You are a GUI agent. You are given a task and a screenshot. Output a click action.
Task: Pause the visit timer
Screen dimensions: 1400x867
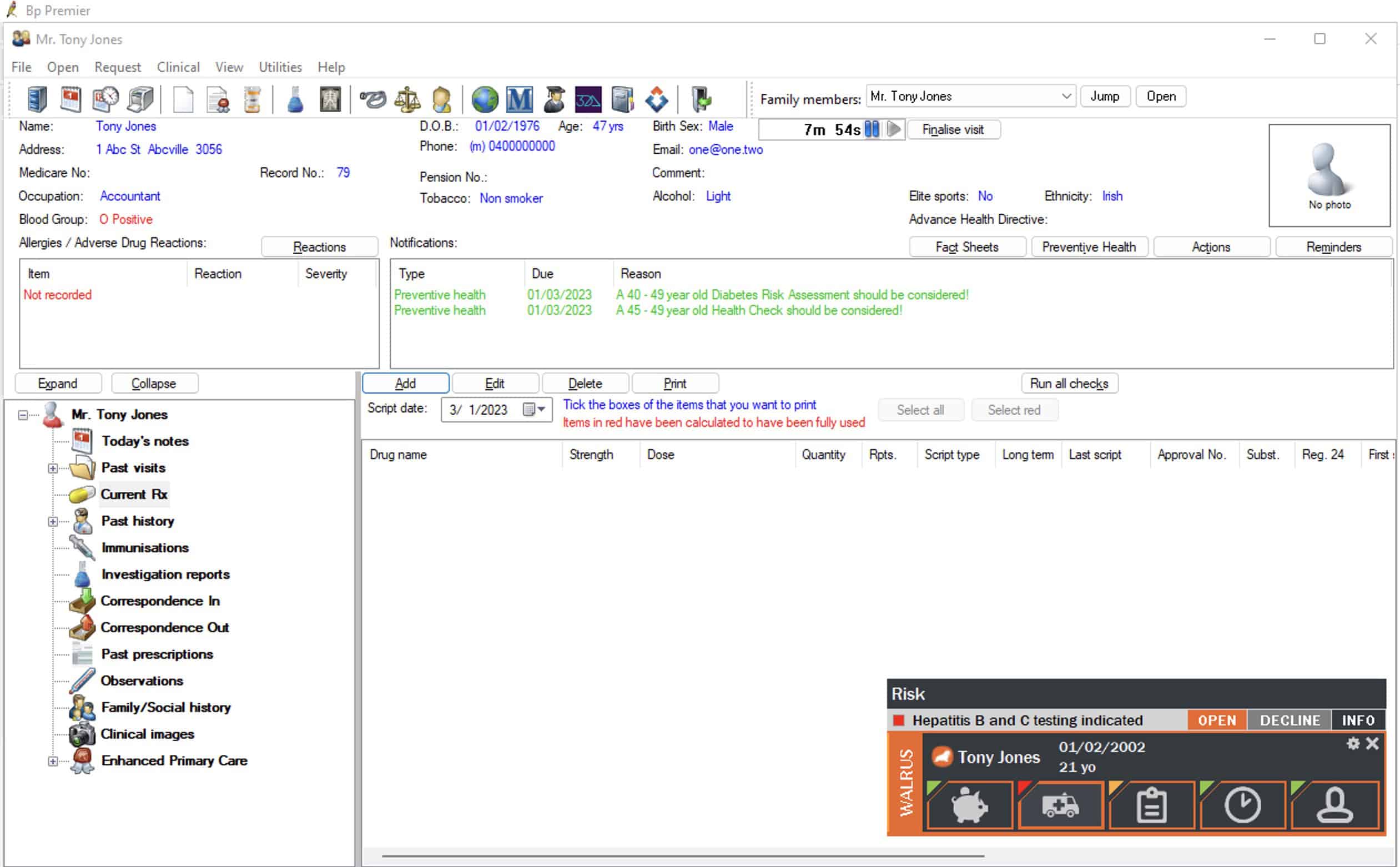pyautogui.click(x=872, y=129)
